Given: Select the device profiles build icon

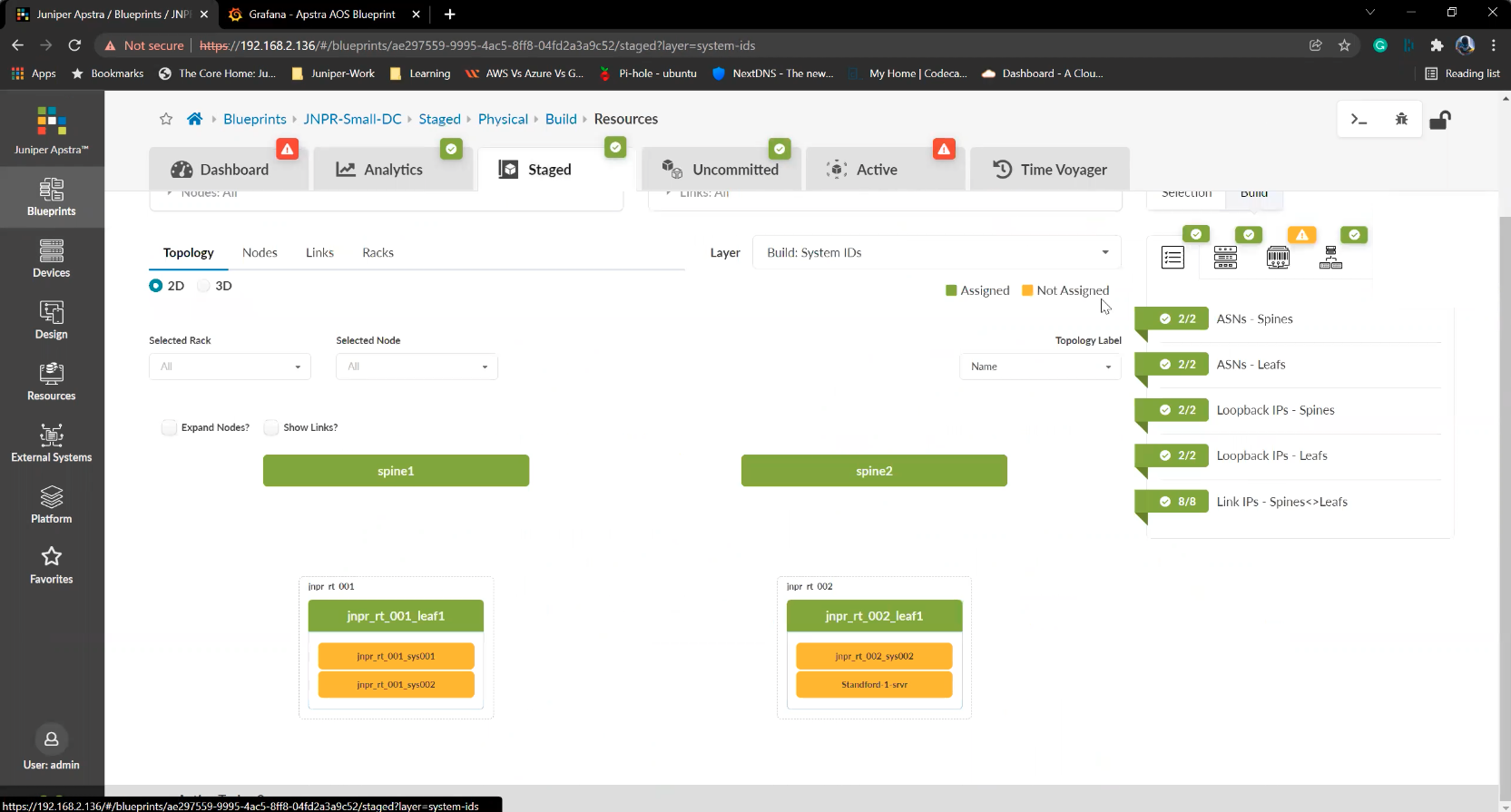Looking at the screenshot, I should click(x=1225, y=258).
